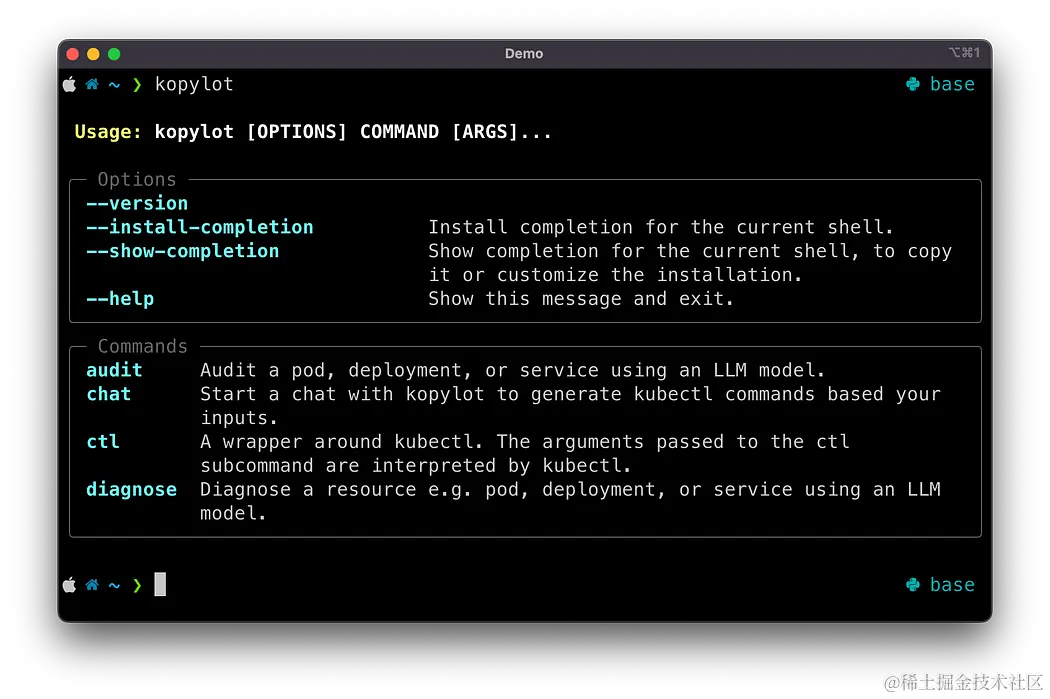Click the chat command name
Viewport: 1050px width, 699px height.
click(x=108, y=394)
